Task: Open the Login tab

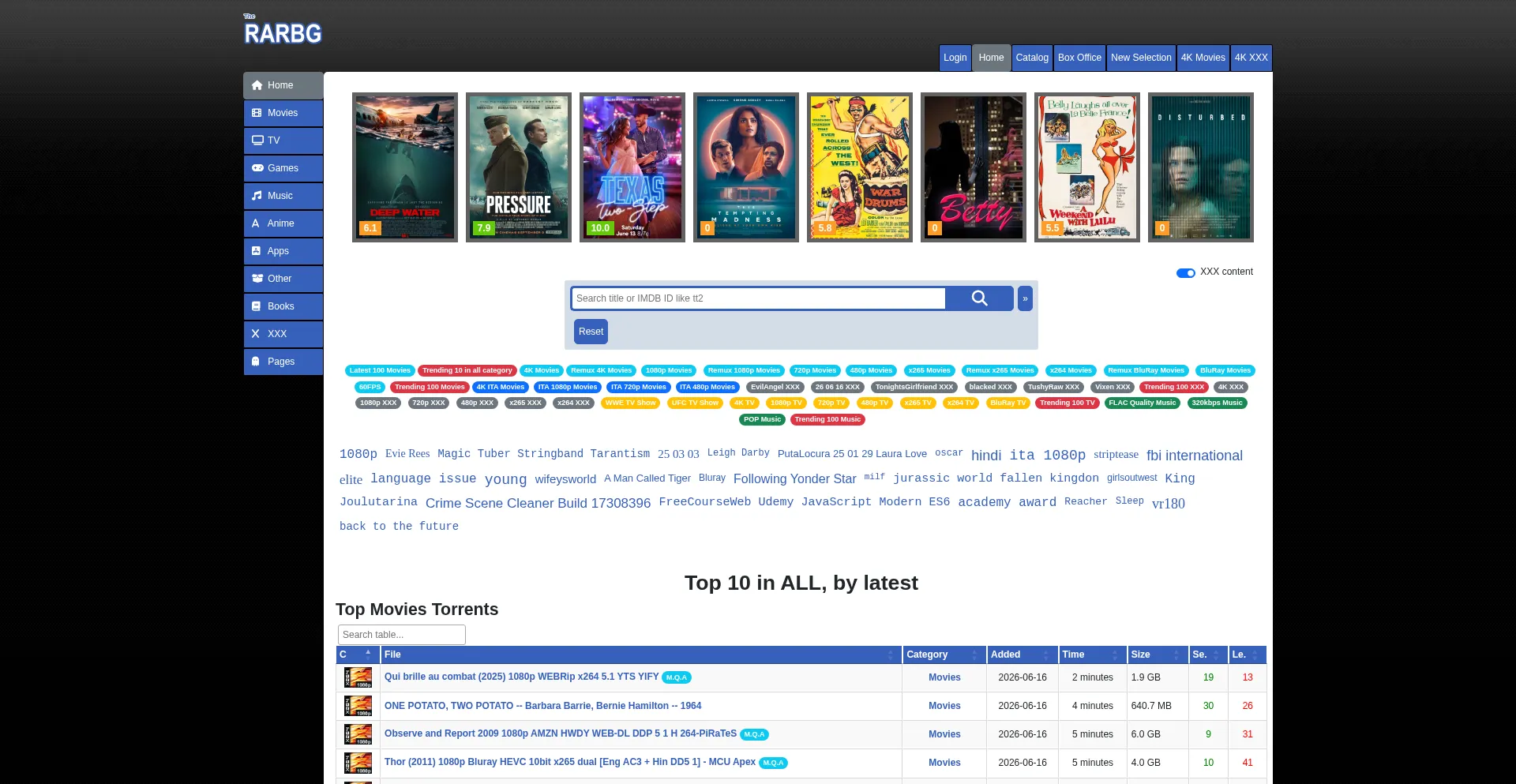Action: point(955,58)
